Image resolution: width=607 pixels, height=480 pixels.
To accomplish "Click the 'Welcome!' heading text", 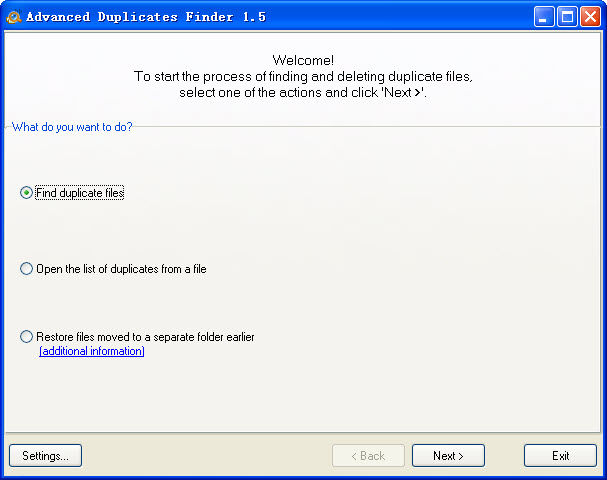I will pos(303,60).
